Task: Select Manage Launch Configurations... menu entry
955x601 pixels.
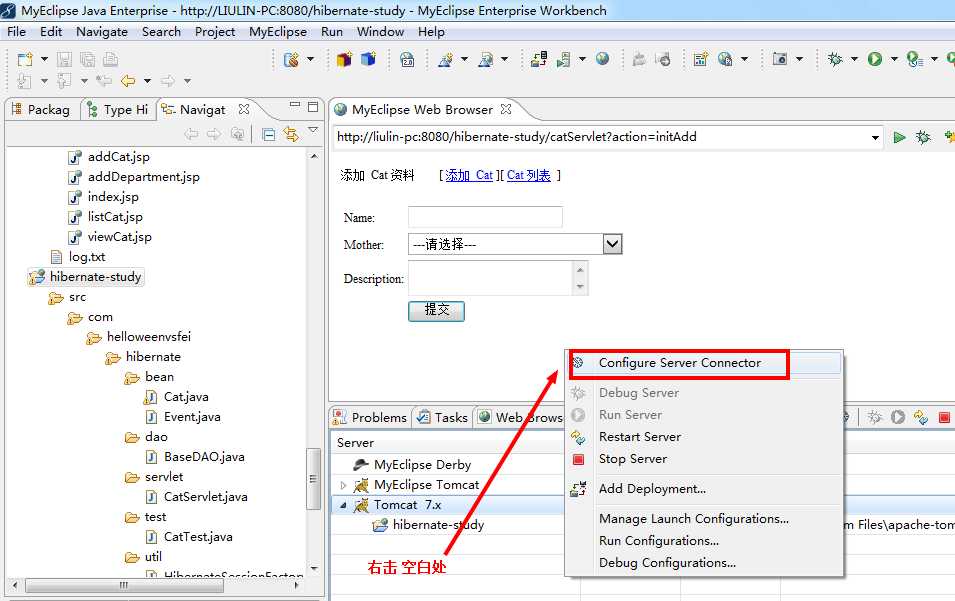Action: click(x=705, y=519)
